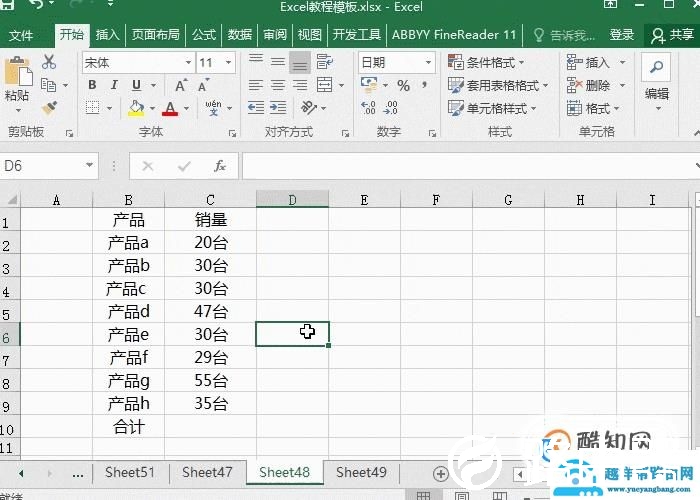Viewport: 700px width, 500px height.
Task: Toggle Bold formatting
Action: [91, 85]
